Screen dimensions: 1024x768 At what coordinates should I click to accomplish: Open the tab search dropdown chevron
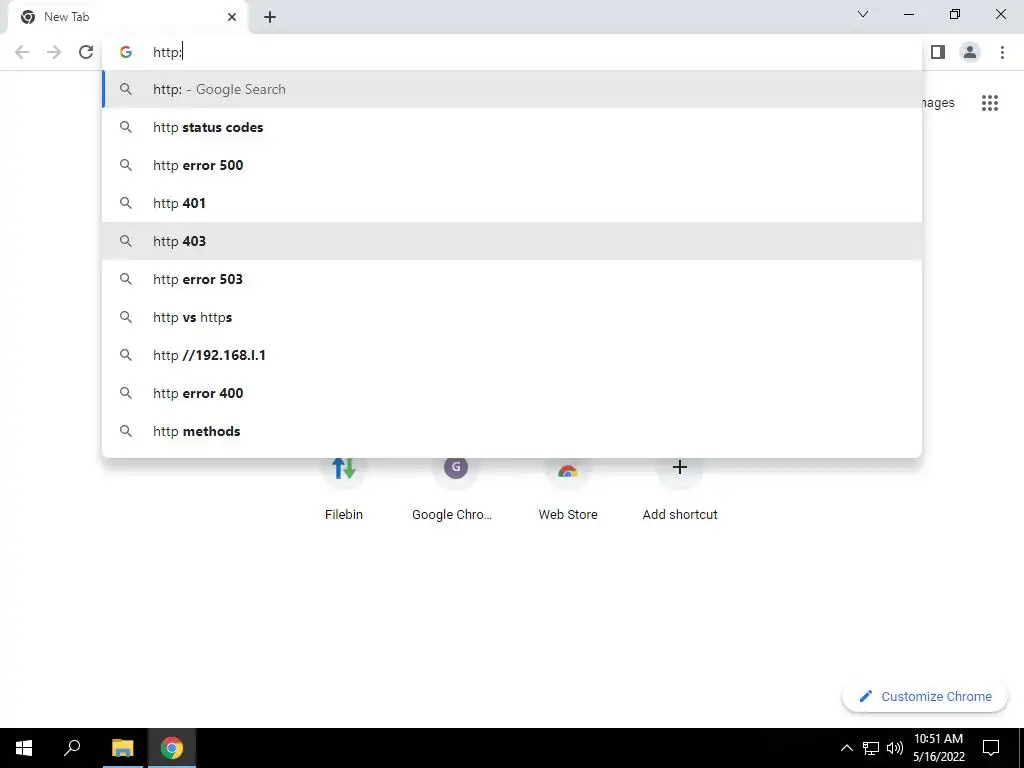tap(863, 14)
